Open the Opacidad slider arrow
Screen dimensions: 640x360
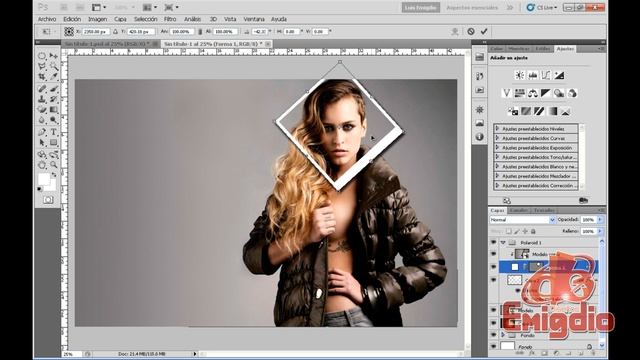[600, 220]
